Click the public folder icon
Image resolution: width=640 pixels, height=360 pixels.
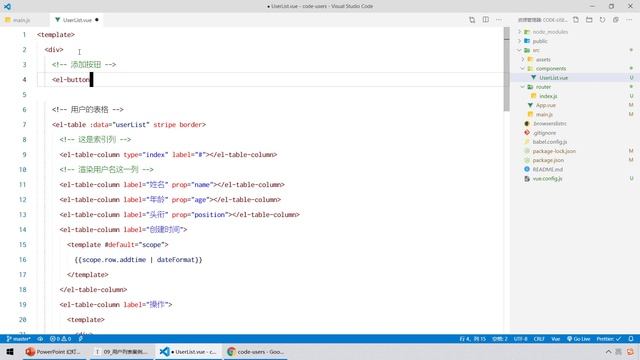pos(527,41)
